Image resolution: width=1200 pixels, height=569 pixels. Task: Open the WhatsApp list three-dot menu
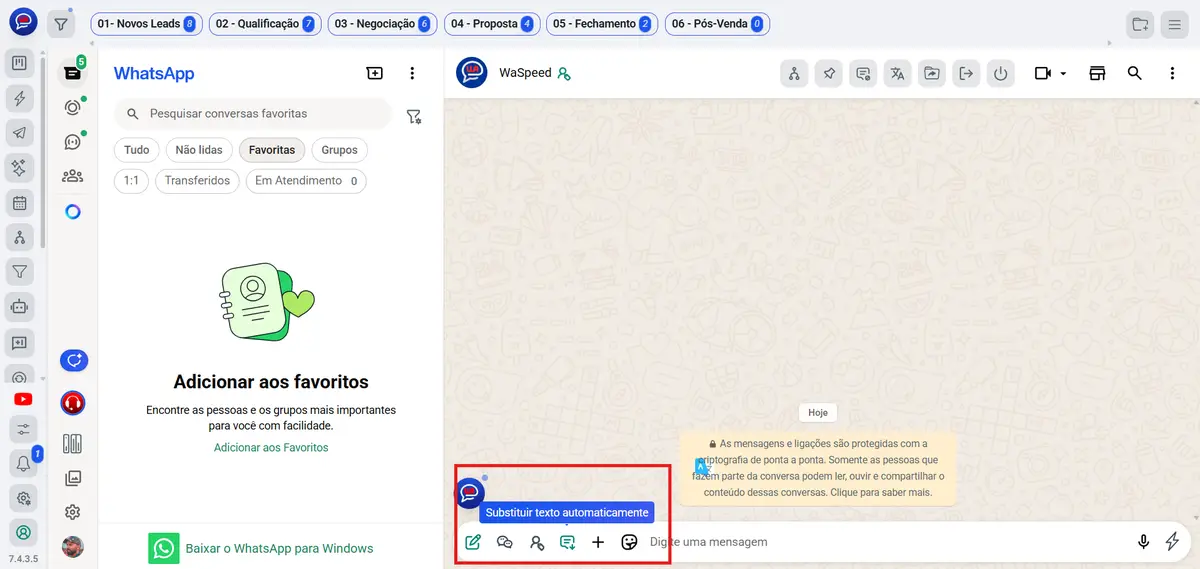(412, 73)
